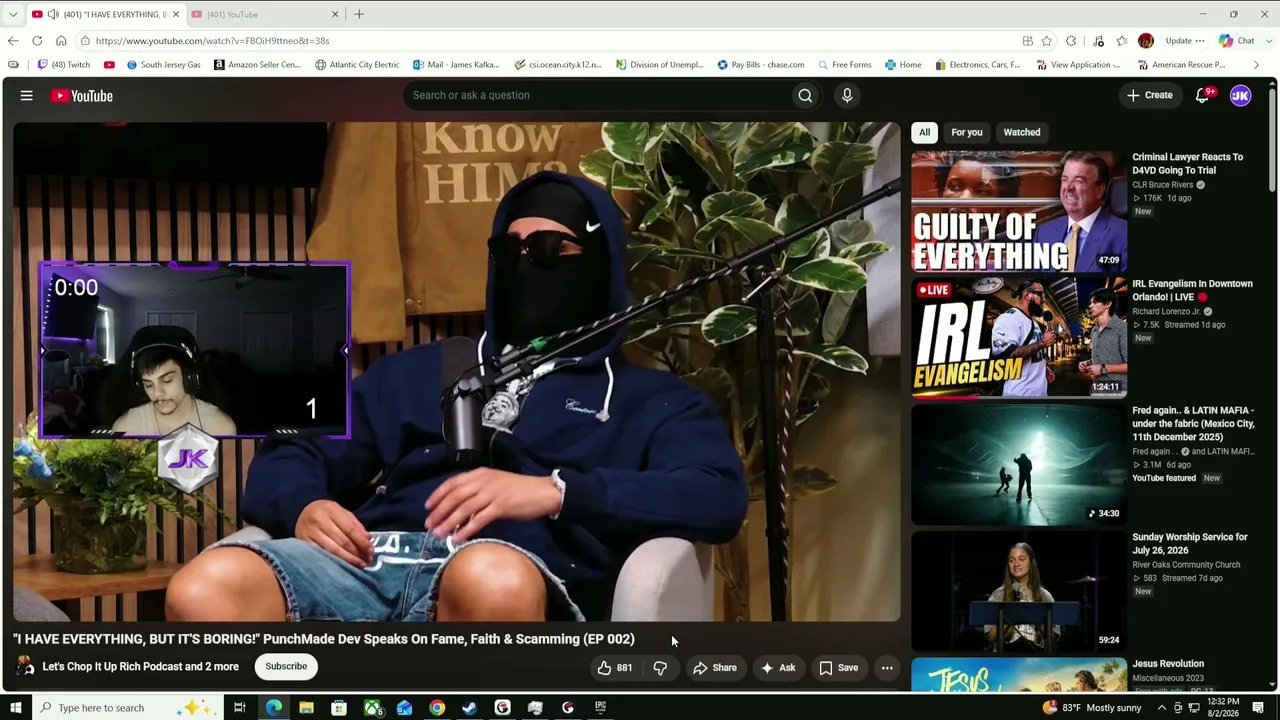Launch Epic Games from the taskbar
This screenshot has width=1280, height=720.
tap(600, 708)
